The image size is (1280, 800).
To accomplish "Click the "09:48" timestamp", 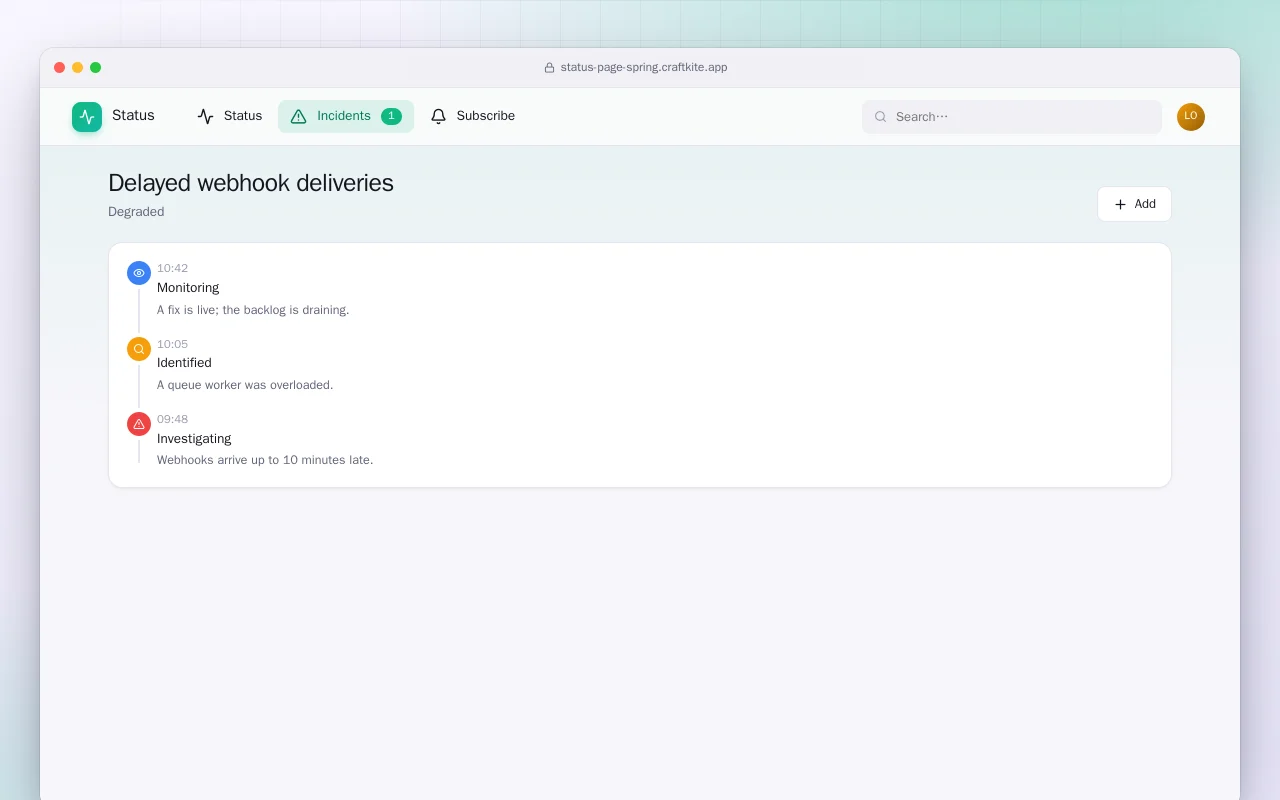I will [x=172, y=419].
